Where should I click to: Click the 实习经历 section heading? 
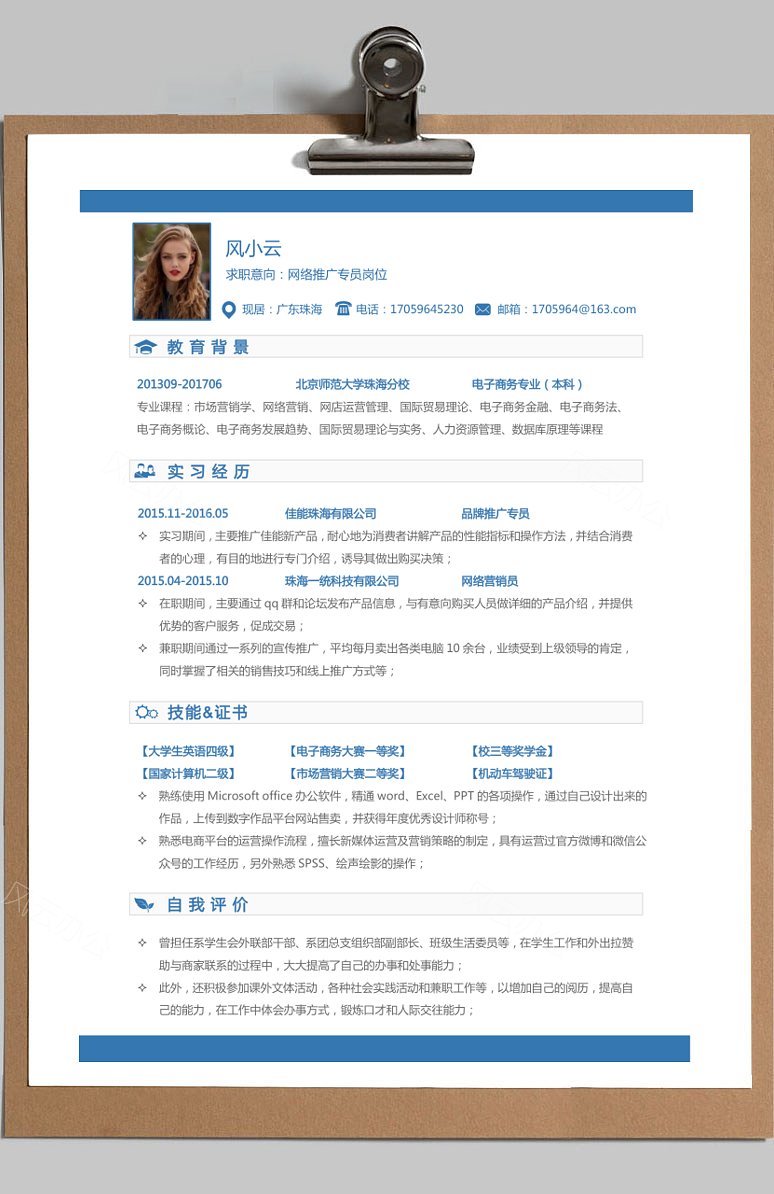click(x=208, y=471)
